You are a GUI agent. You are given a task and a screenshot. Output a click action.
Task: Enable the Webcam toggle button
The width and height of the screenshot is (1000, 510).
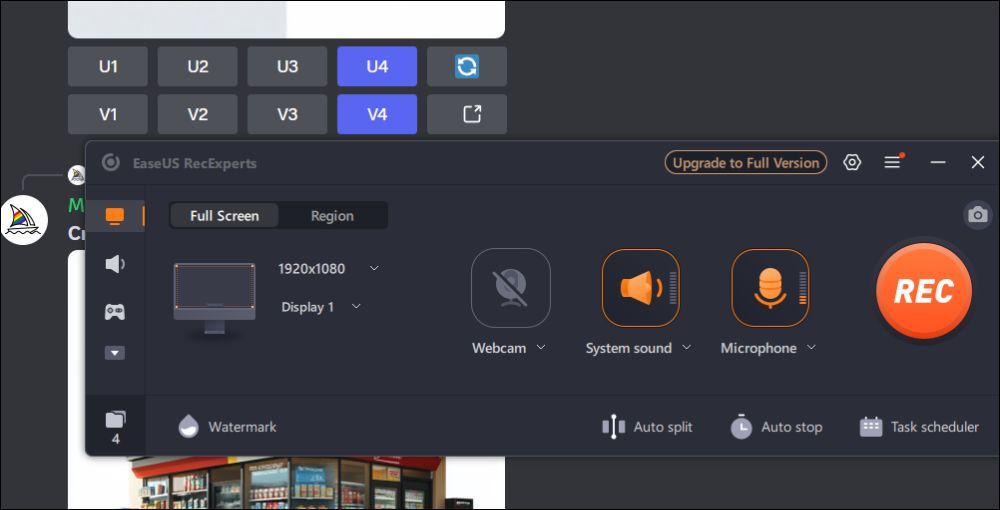[x=510, y=288]
